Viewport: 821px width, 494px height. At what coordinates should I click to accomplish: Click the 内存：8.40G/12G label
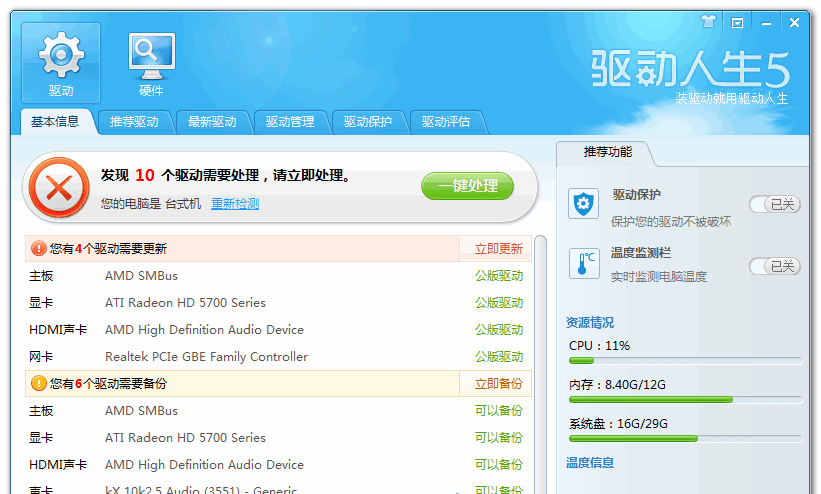617,385
